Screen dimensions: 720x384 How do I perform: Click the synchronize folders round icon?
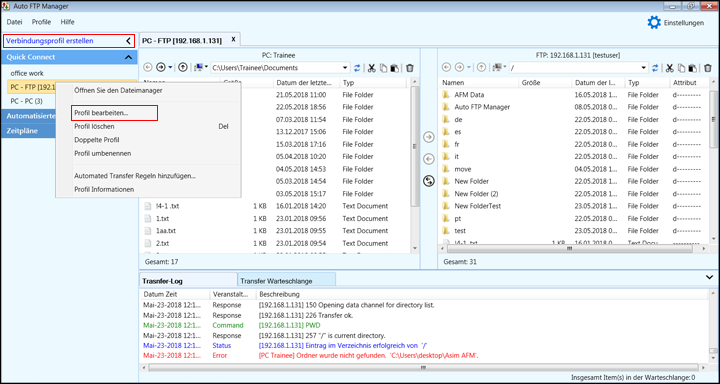click(428, 181)
